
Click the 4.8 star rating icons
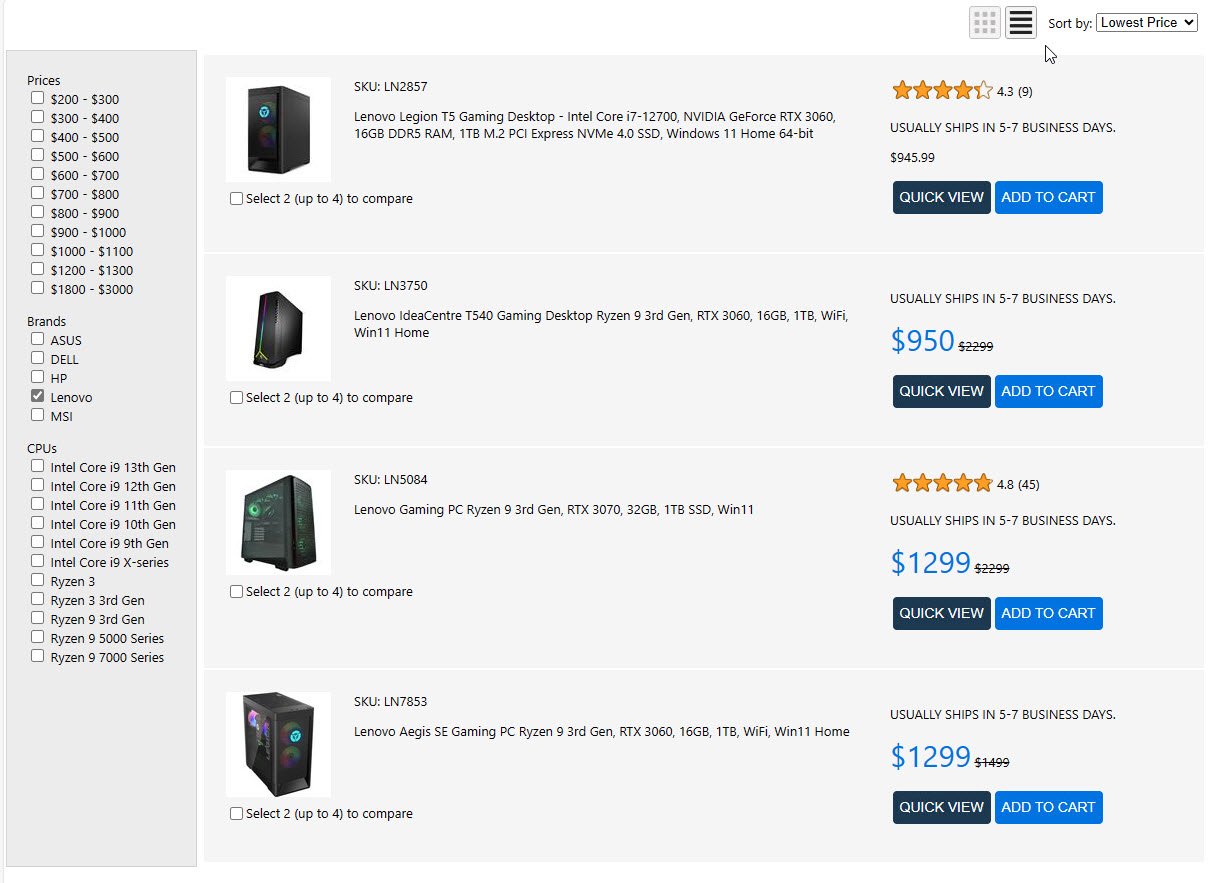(942, 484)
